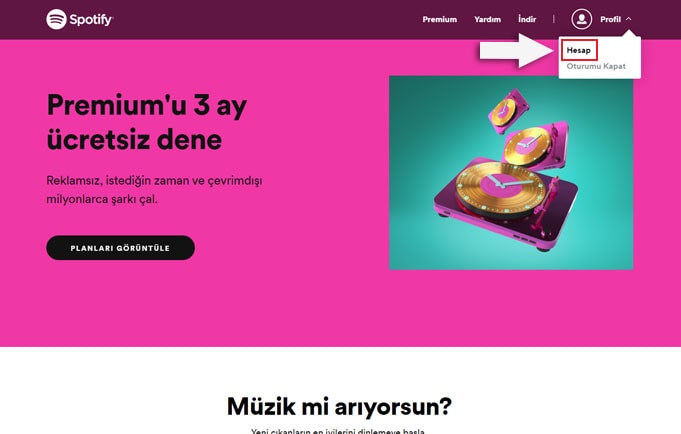Click the vertical divider beside İndir
The image size is (681, 434).
pyautogui.click(x=554, y=19)
